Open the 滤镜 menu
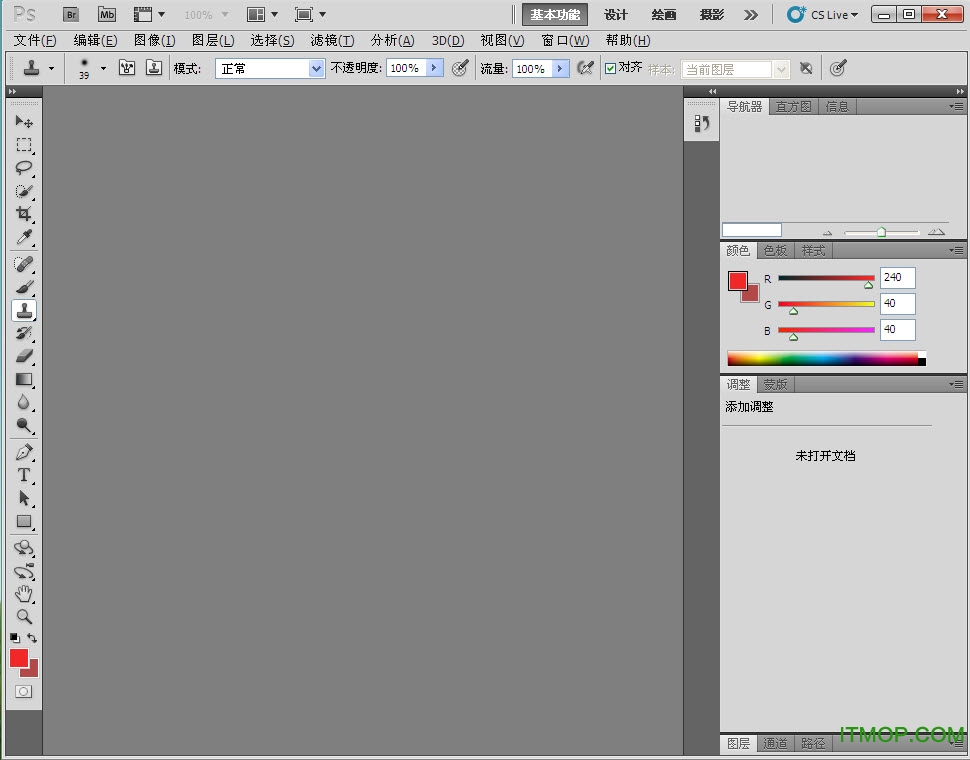The width and height of the screenshot is (970, 760). (332, 40)
